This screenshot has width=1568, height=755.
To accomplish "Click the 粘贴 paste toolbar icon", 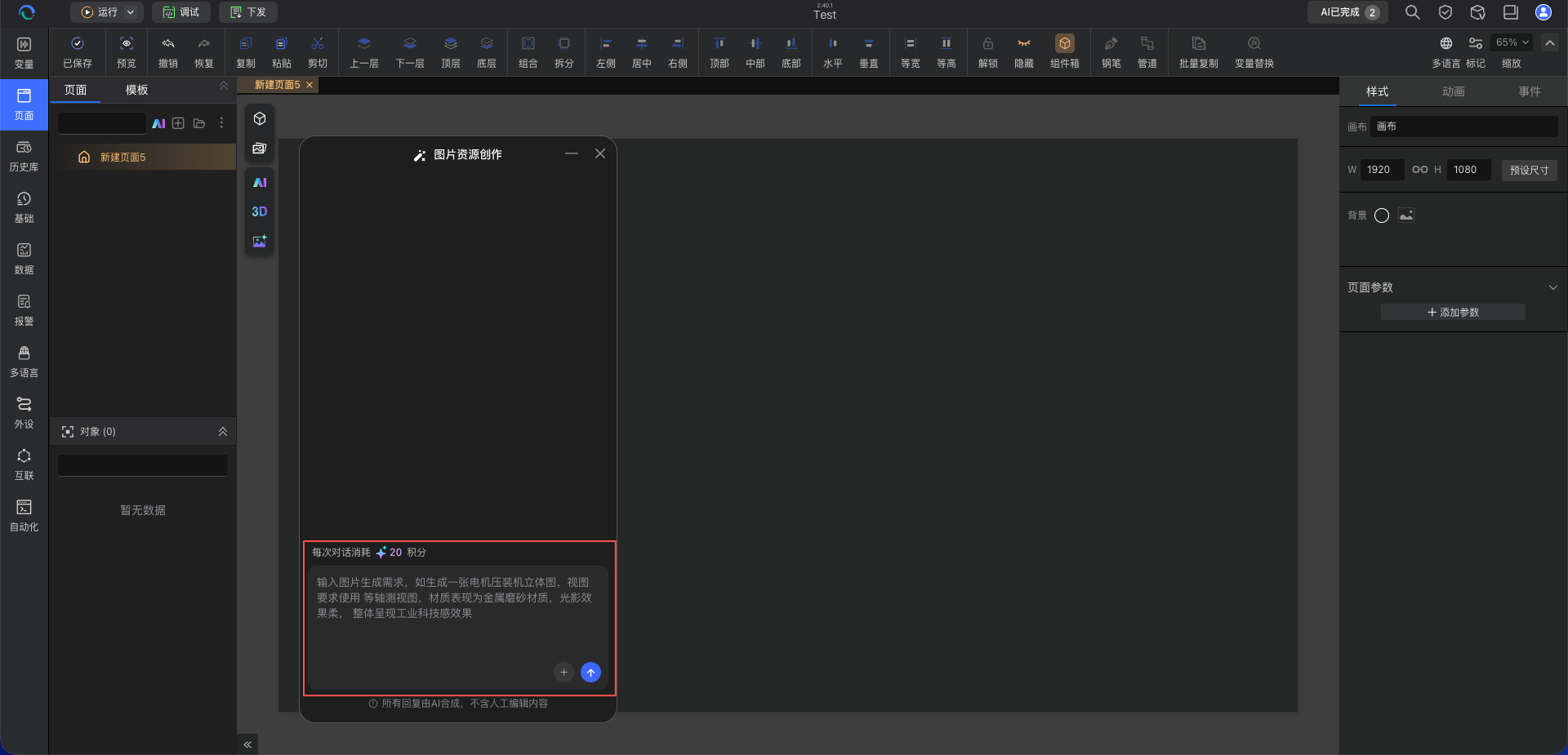I will coord(282,52).
